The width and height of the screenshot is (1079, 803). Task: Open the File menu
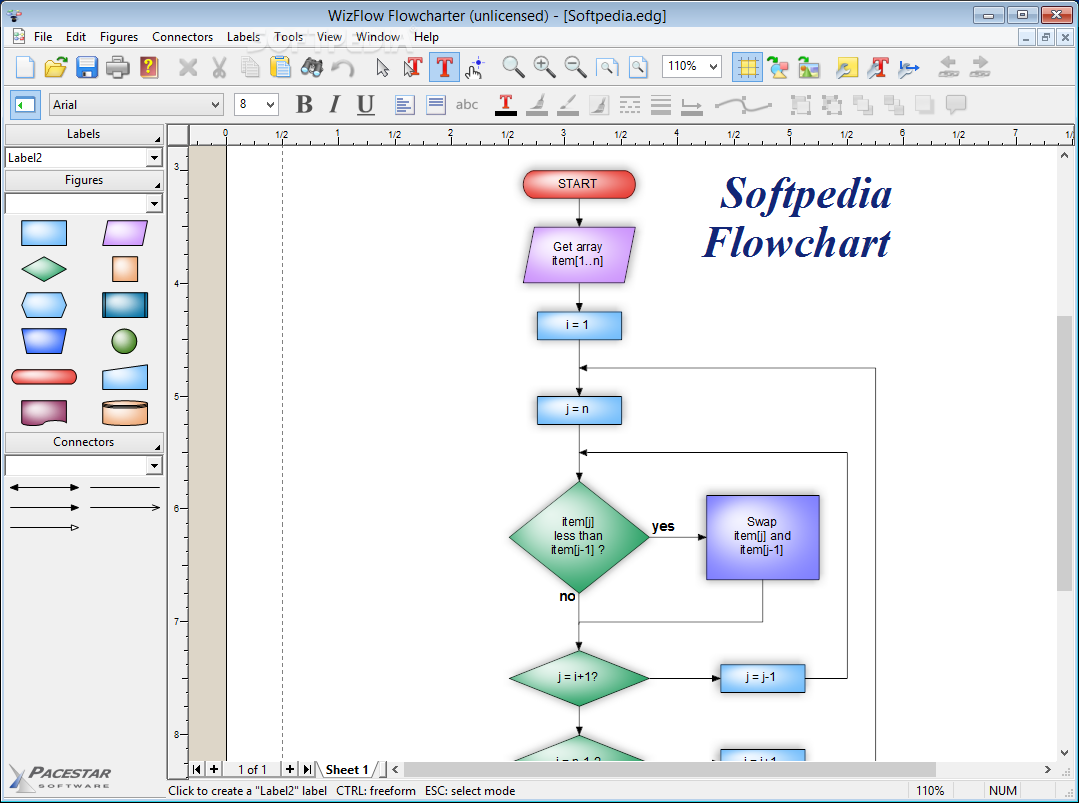pyautogui.click(x=43, y=37)
